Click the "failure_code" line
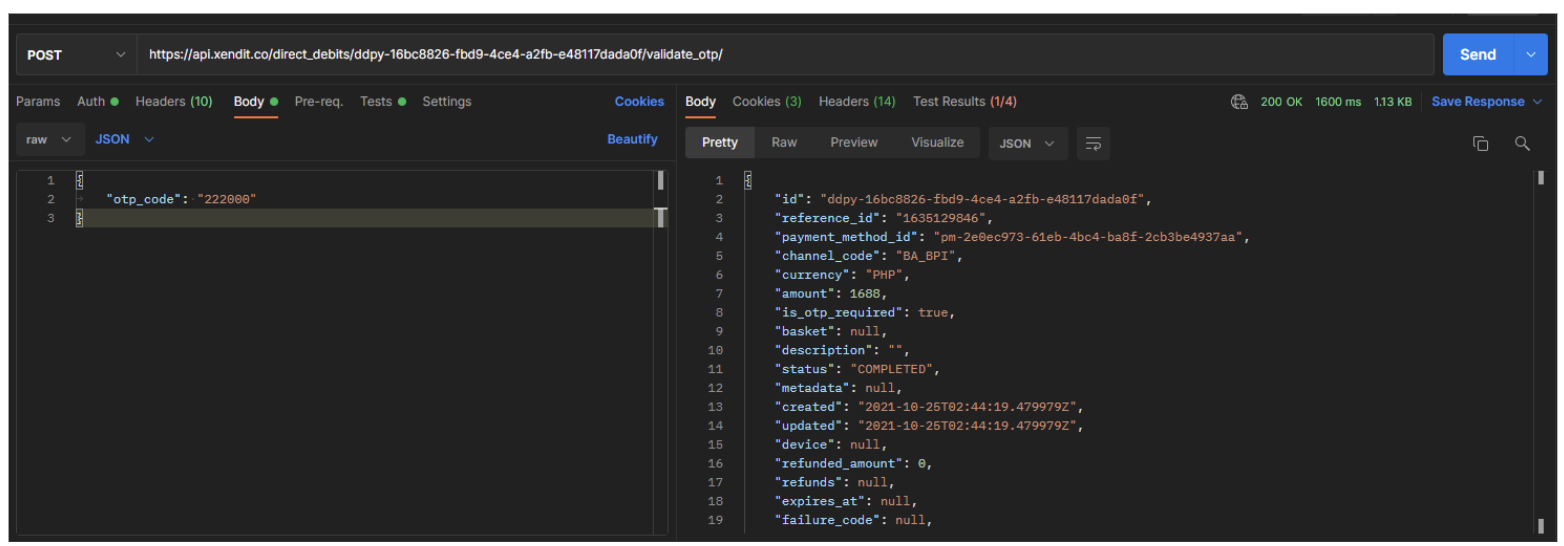 click(x=853, y=521)
